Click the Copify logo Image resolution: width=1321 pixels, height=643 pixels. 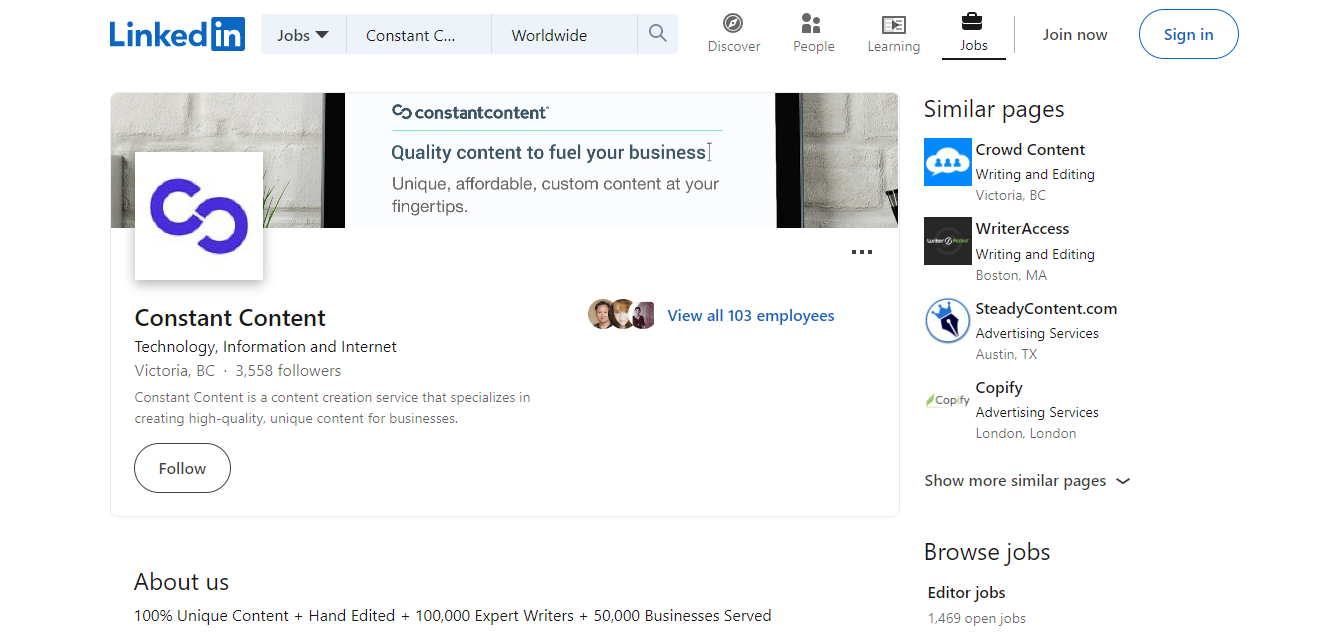(948, 400)
